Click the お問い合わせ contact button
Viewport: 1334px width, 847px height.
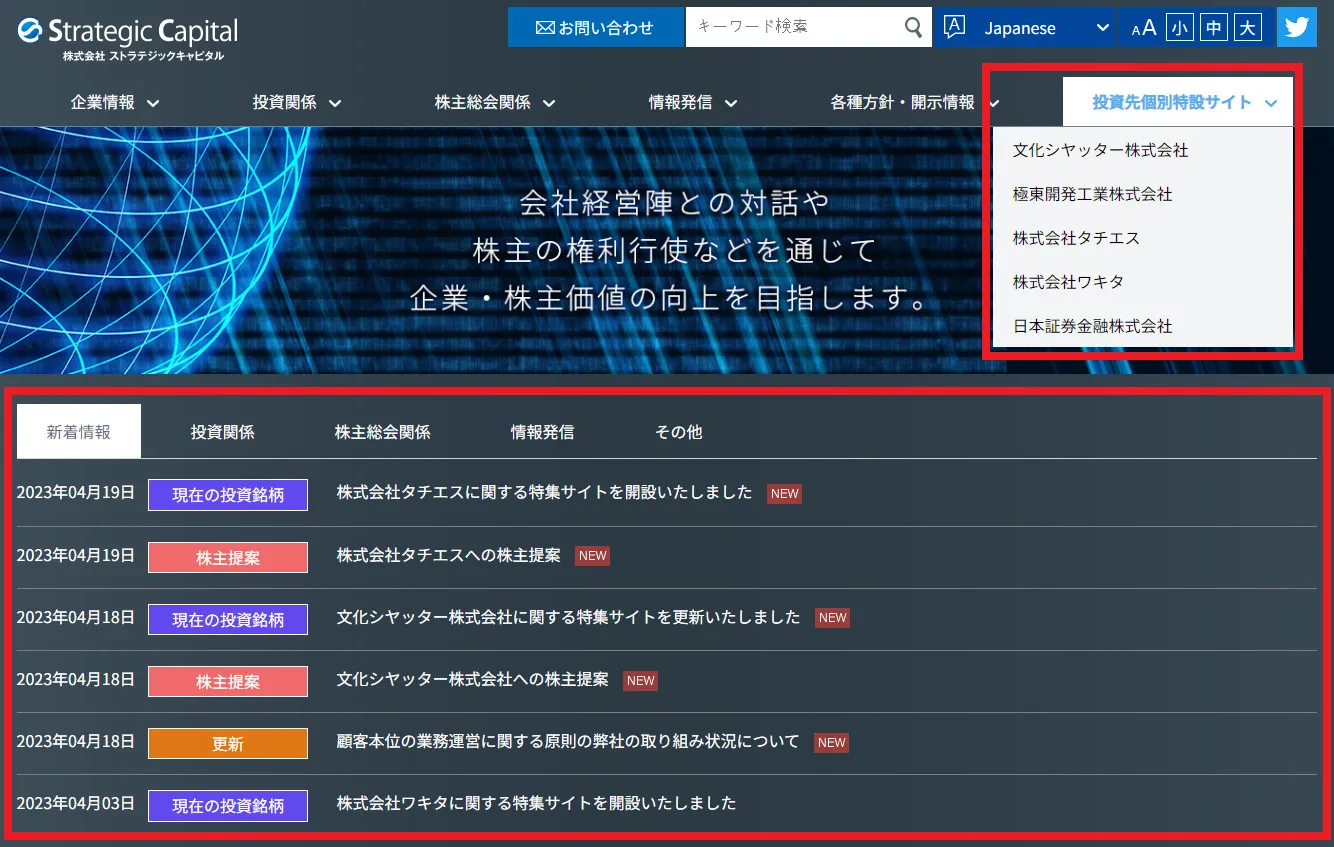click(x=596, y=27)
